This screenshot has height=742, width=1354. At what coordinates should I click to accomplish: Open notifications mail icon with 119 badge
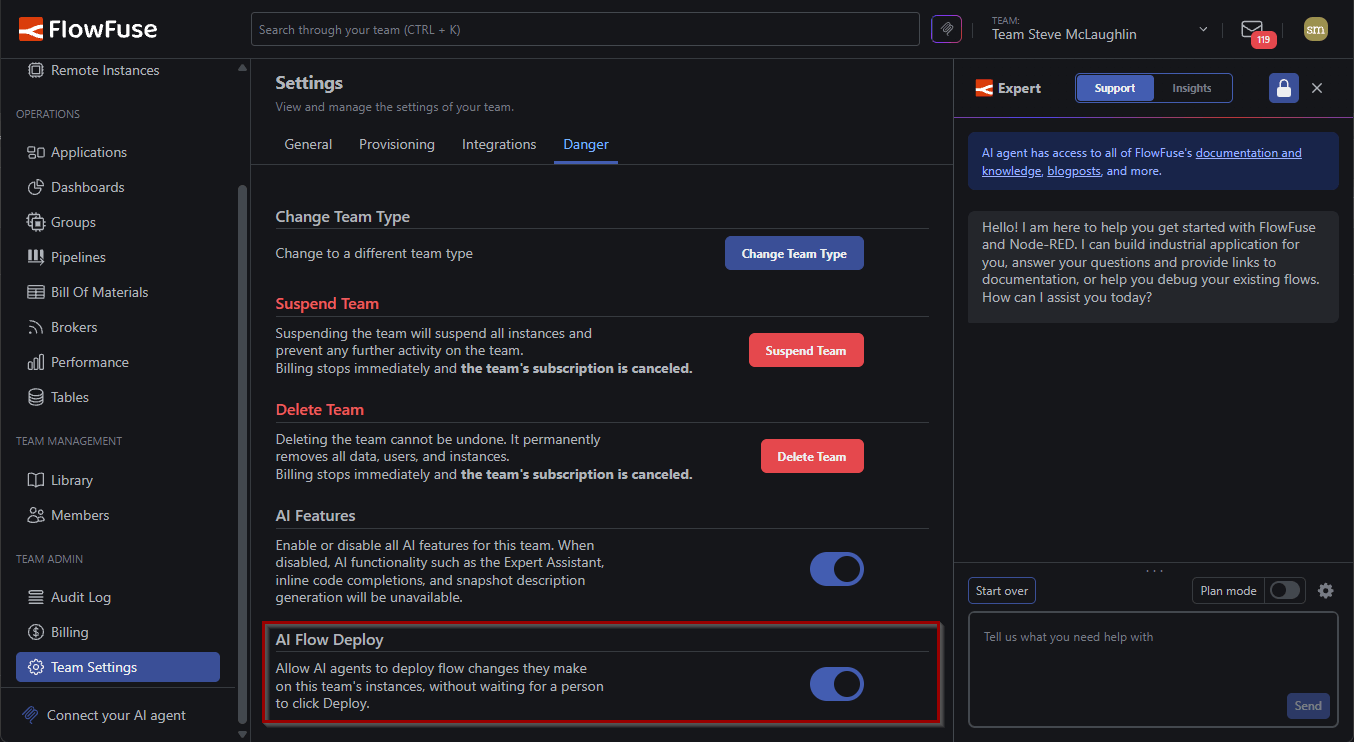[1252, 30]
